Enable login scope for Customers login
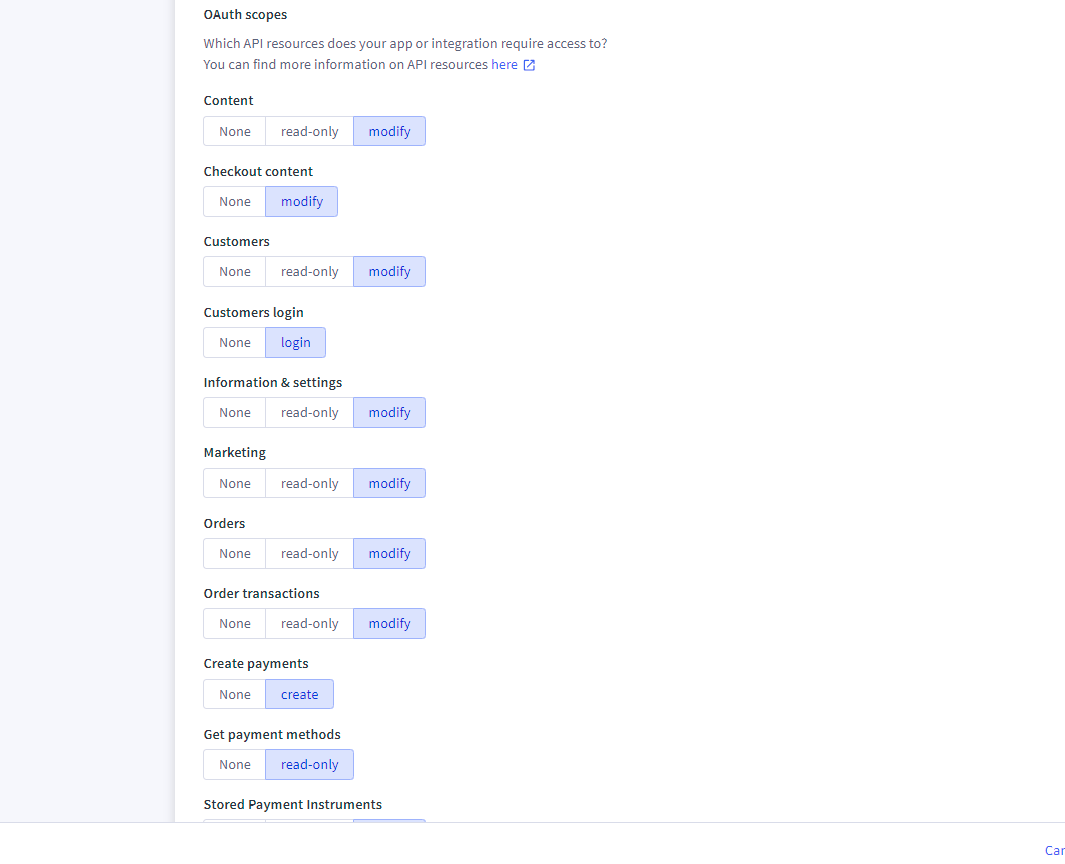The height and width of the screenshot is (864, 1065). [x=295, y=342]
